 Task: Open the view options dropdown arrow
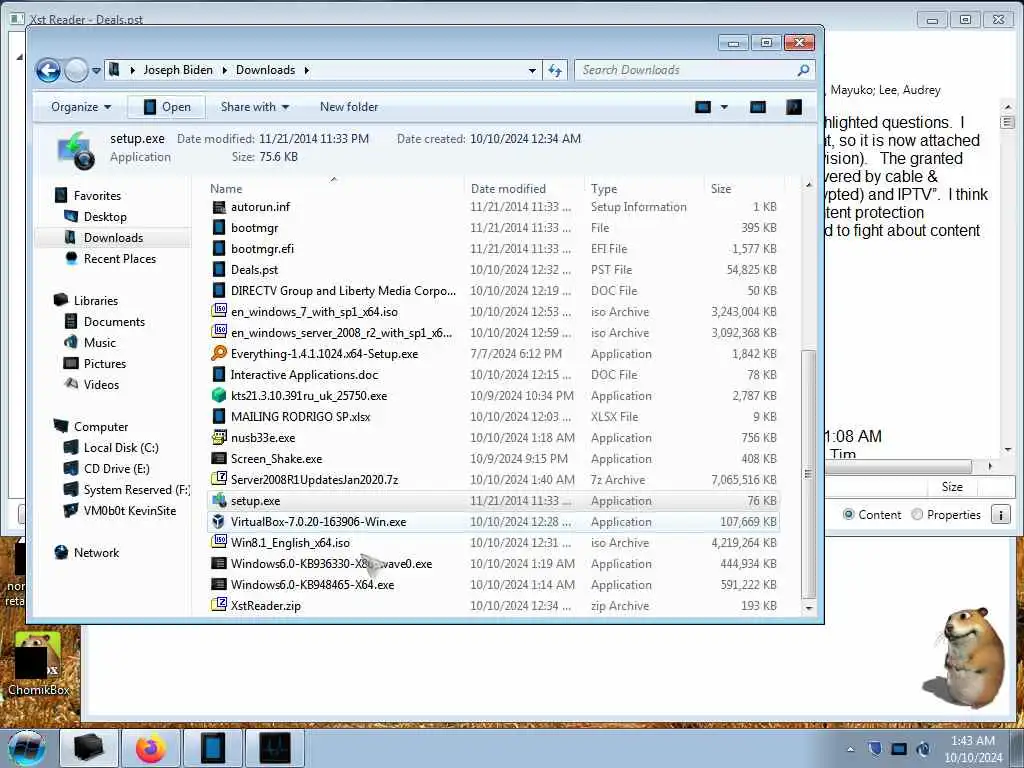(724, 106)
